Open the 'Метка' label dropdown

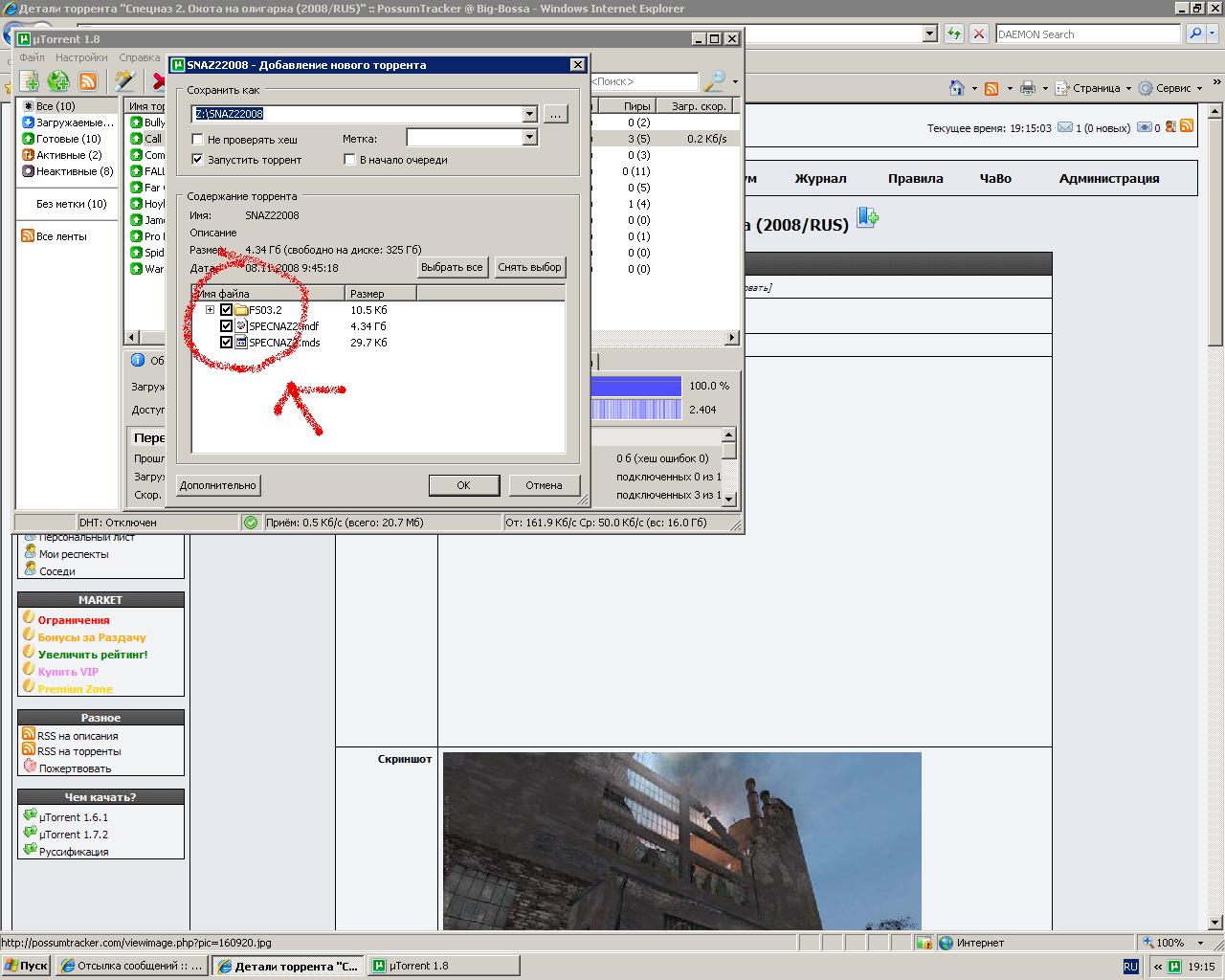[x=529, y=138]
